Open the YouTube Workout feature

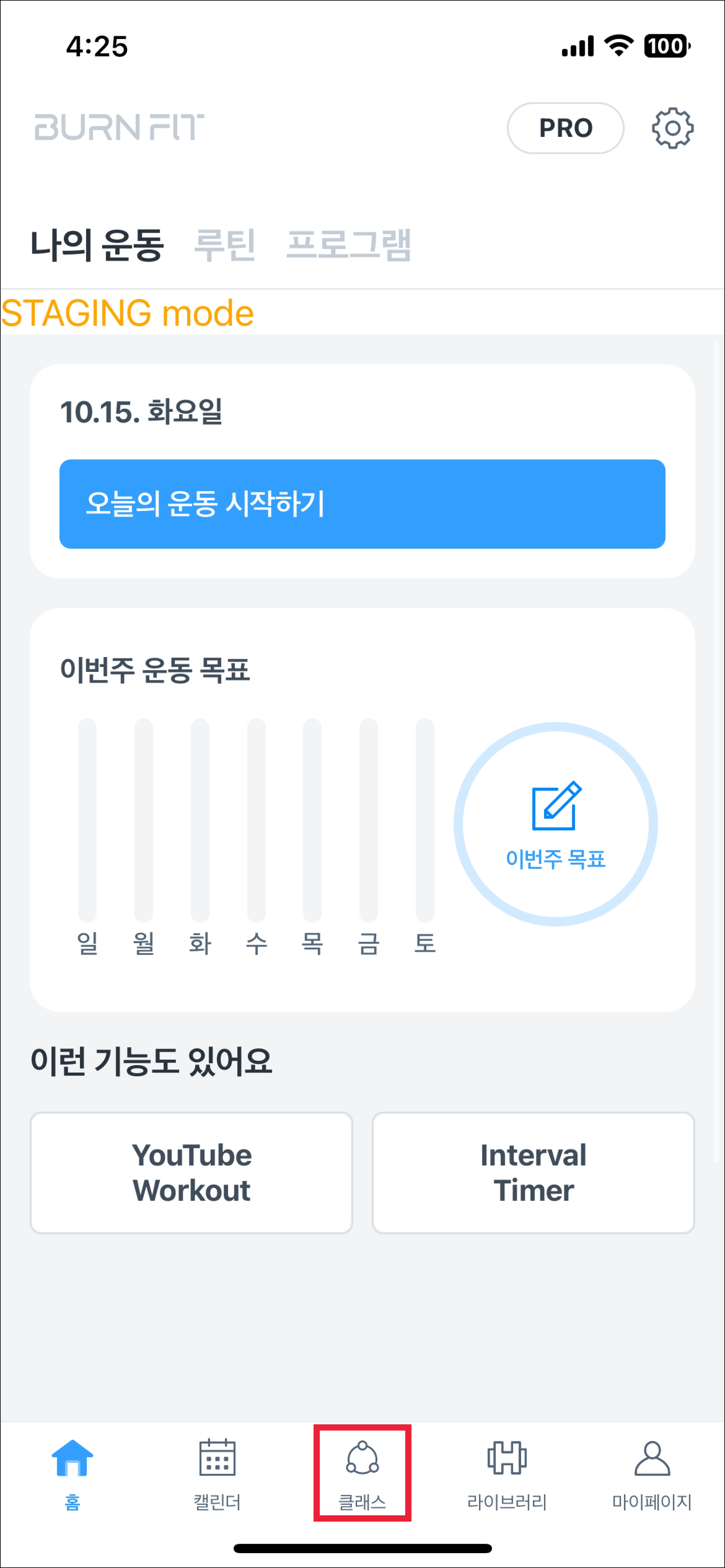[x=191, y=1172]
